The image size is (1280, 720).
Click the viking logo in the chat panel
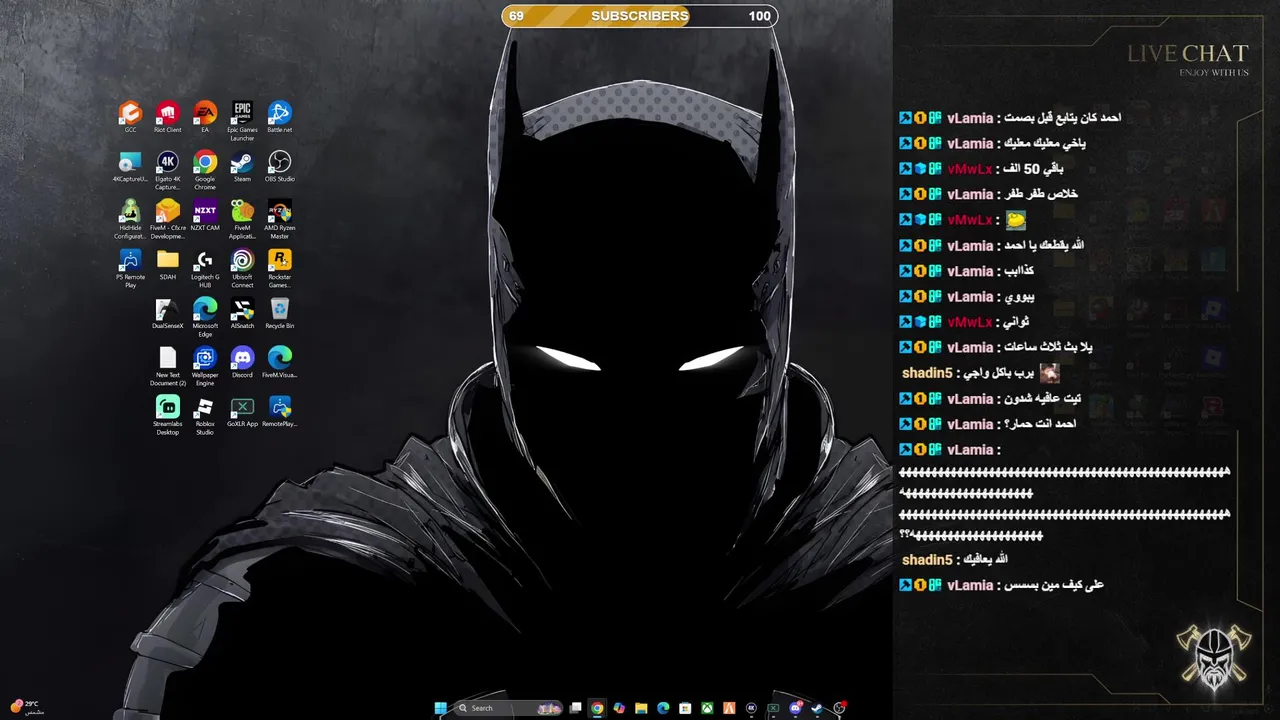click(x=1215, y=658)
